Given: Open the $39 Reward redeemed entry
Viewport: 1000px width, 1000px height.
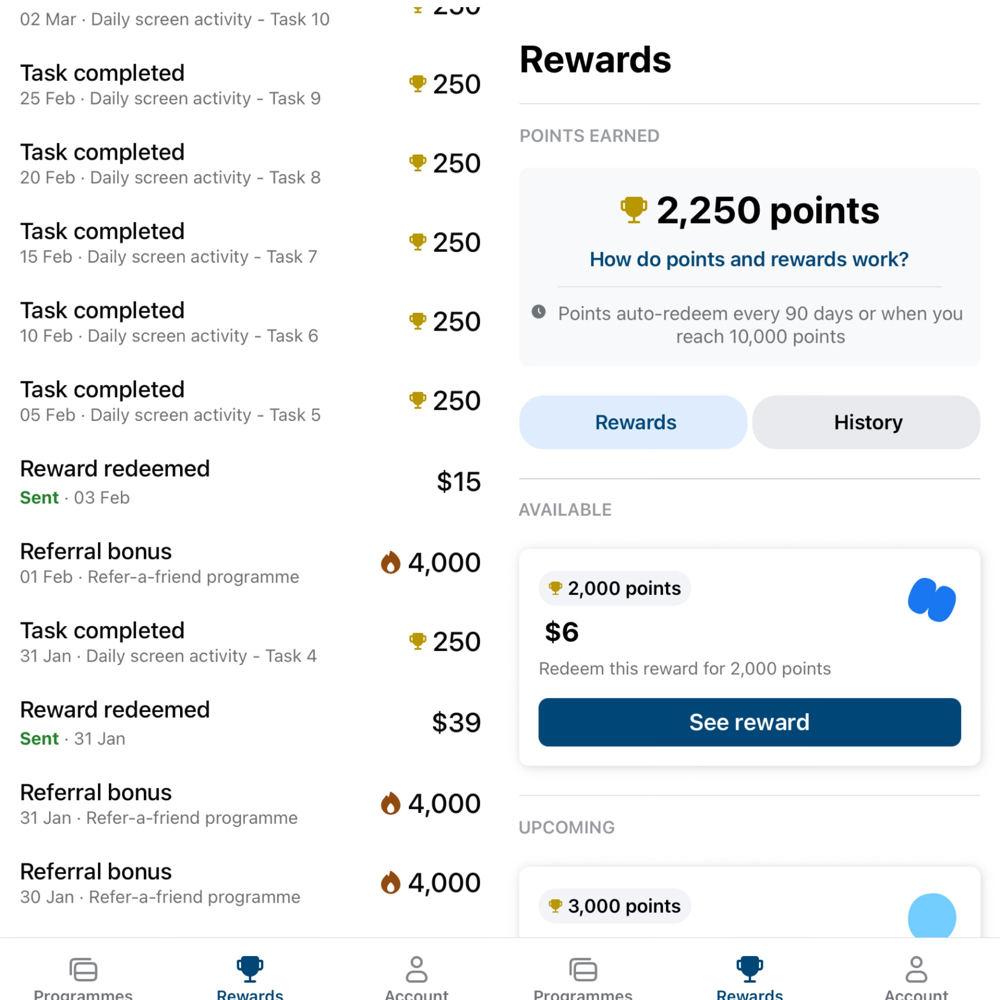Looking at the screenshot, I should (250, 723).
